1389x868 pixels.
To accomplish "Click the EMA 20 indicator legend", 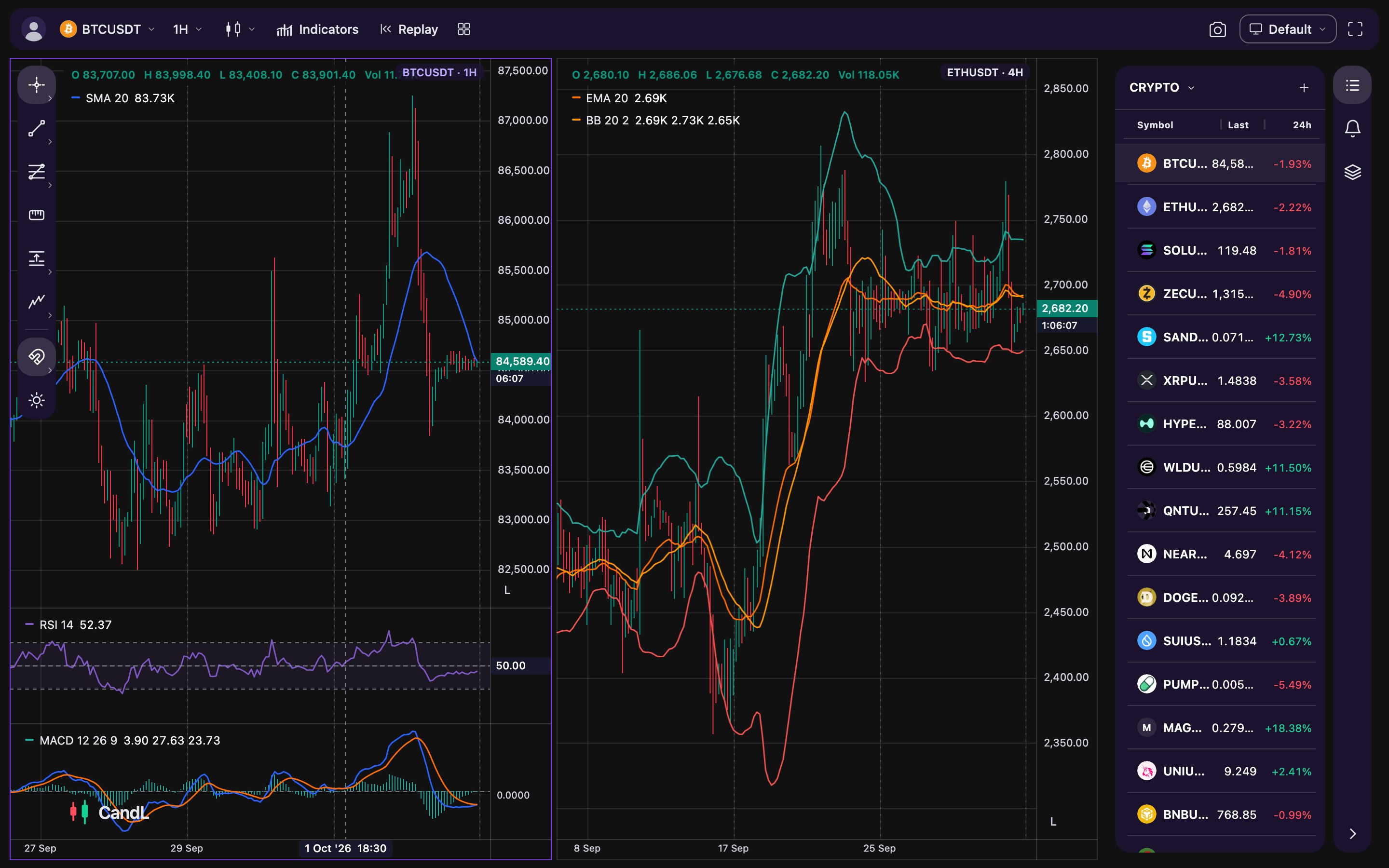I will (x=620, y=98).
